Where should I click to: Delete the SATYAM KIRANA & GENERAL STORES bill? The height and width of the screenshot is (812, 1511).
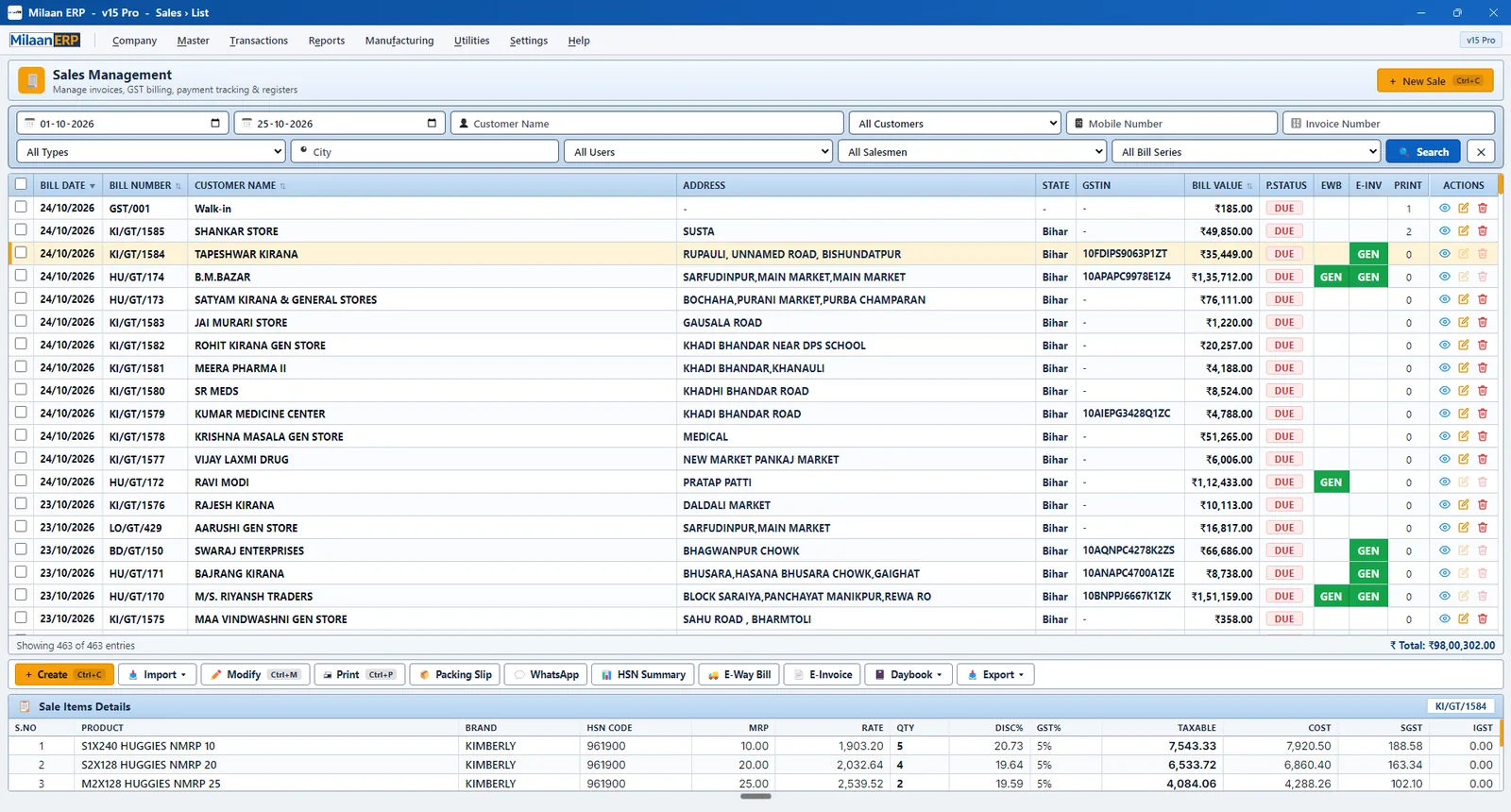tap(1483, 299)
